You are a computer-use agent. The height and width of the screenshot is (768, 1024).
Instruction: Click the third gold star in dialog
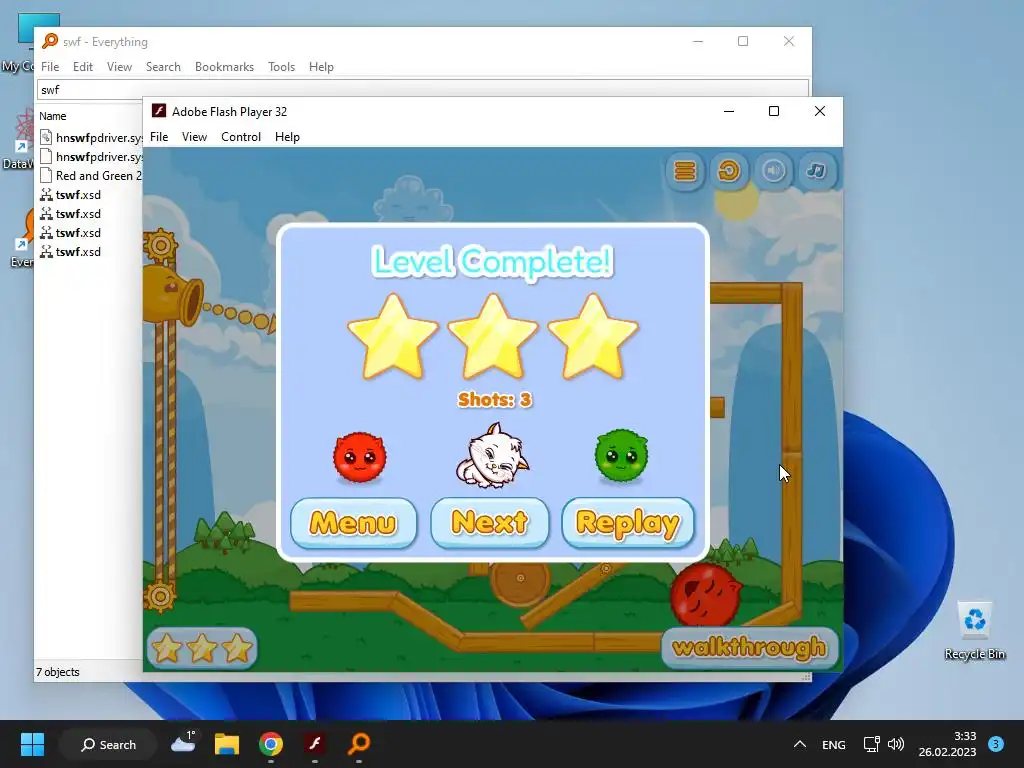pos(593,337)
